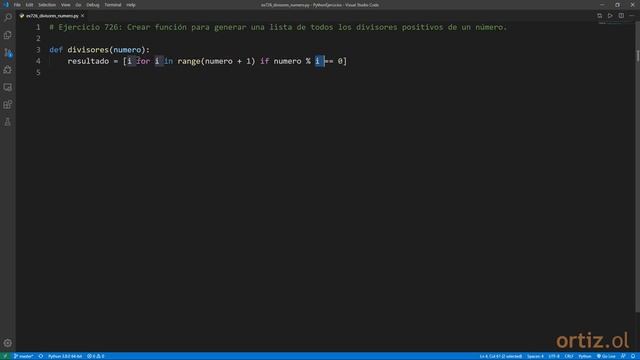
Task: Select the Python interpreter in status bar
Action: tap(65, 356)
